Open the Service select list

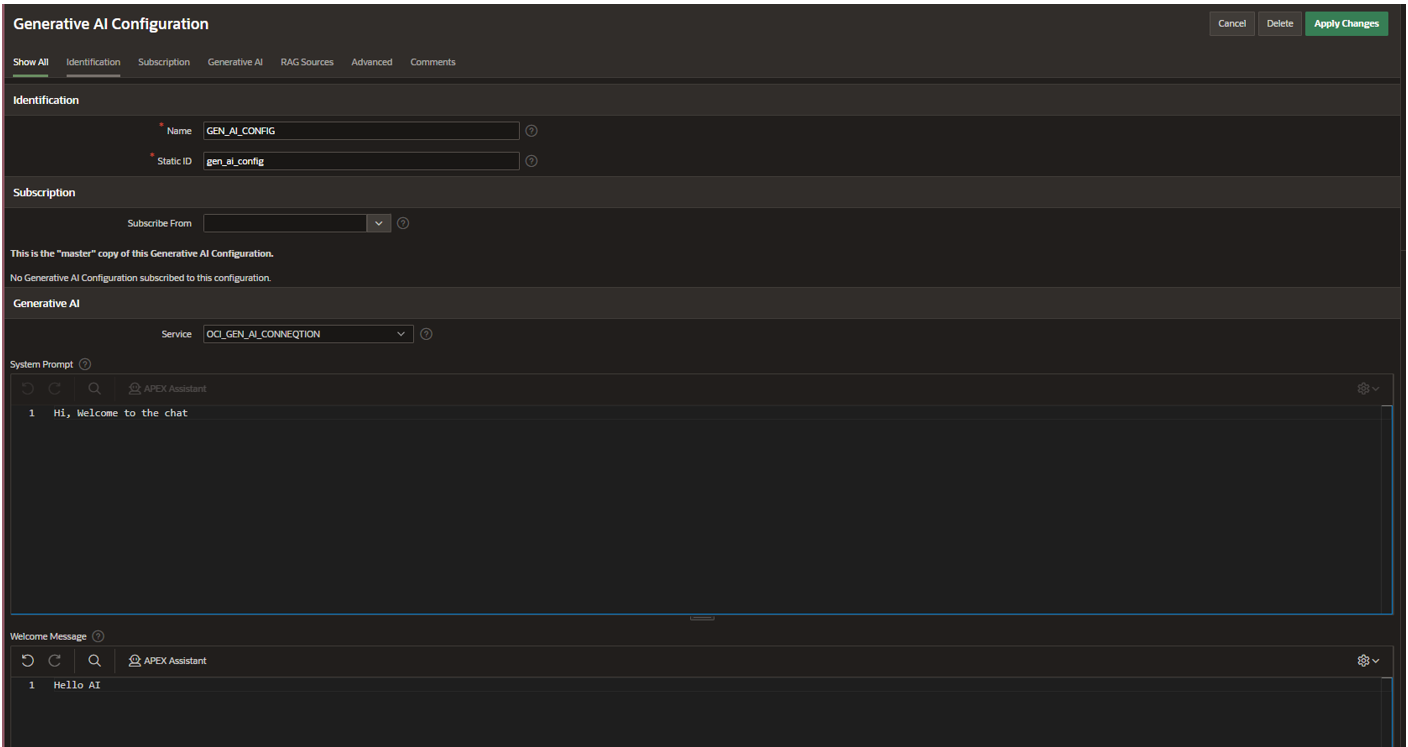pos(308,334)
